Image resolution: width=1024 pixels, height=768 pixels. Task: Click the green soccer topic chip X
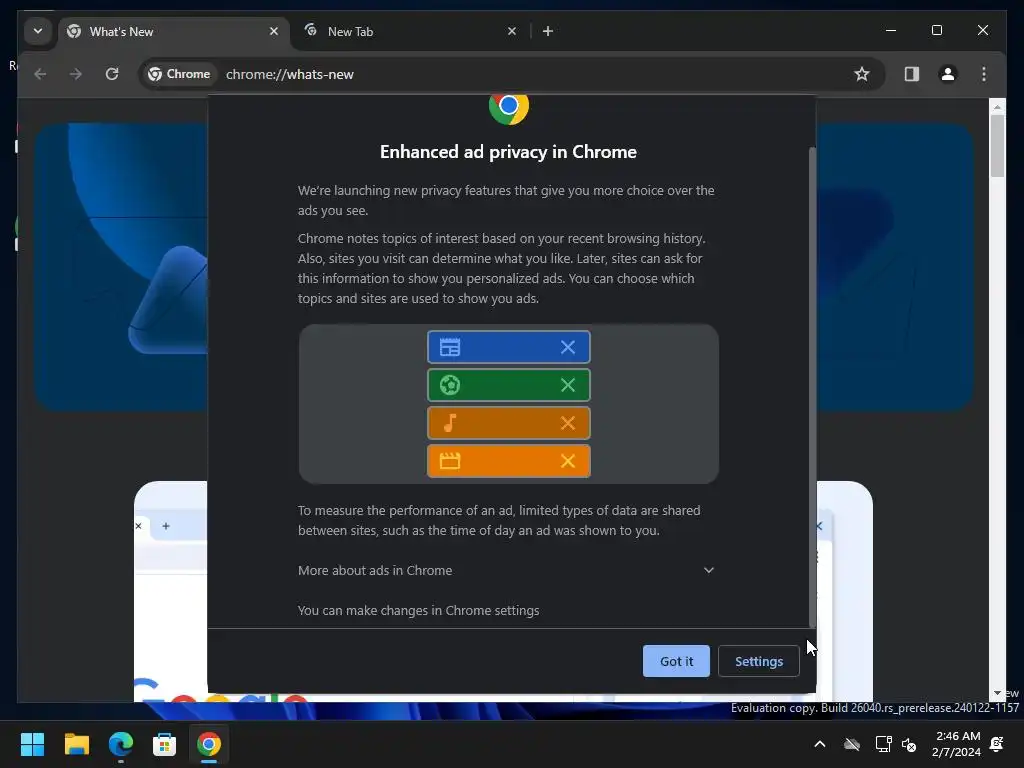568,385
